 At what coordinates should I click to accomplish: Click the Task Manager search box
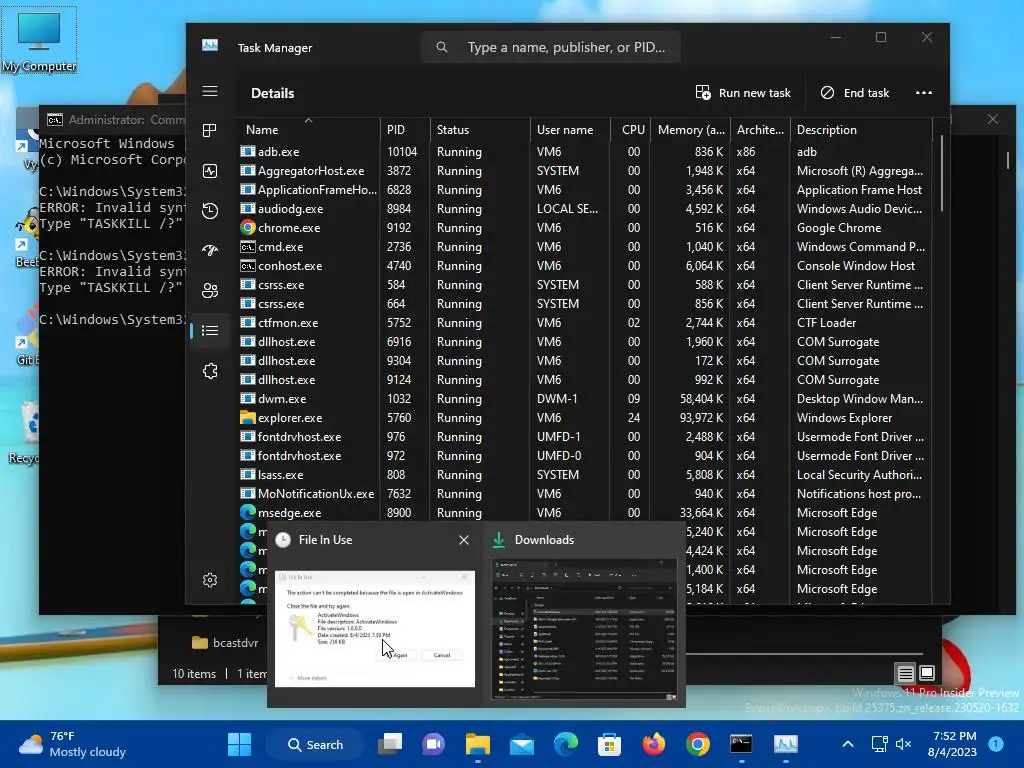click(551, 47)
